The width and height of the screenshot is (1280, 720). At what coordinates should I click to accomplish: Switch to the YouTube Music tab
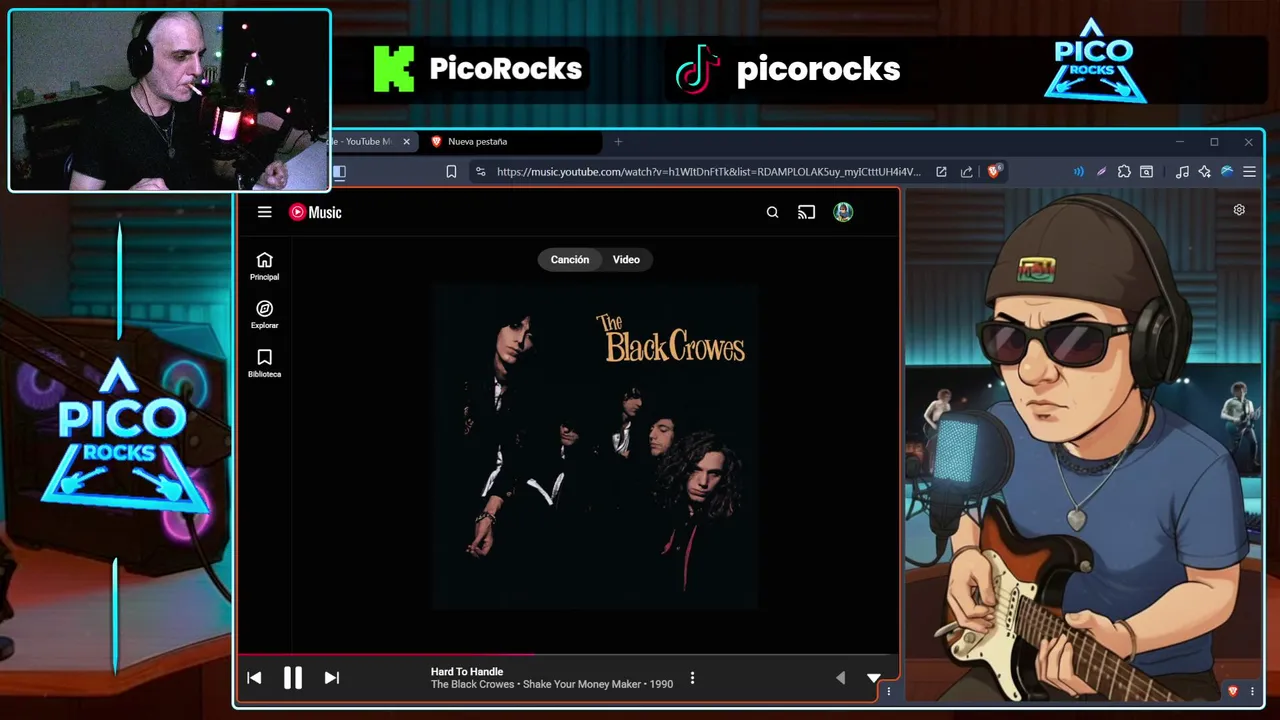pos(365,142)
